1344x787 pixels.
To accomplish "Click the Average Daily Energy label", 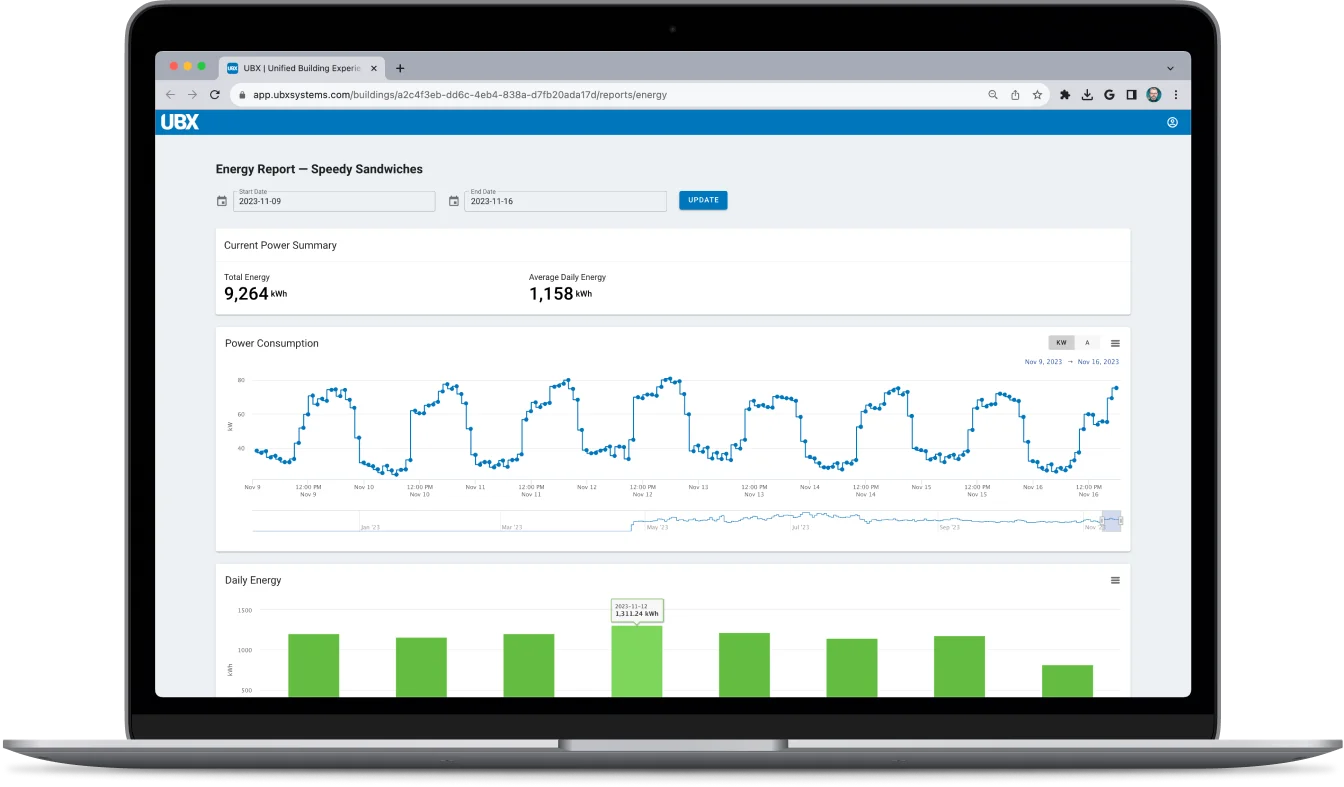I will (x=567, y=277).
